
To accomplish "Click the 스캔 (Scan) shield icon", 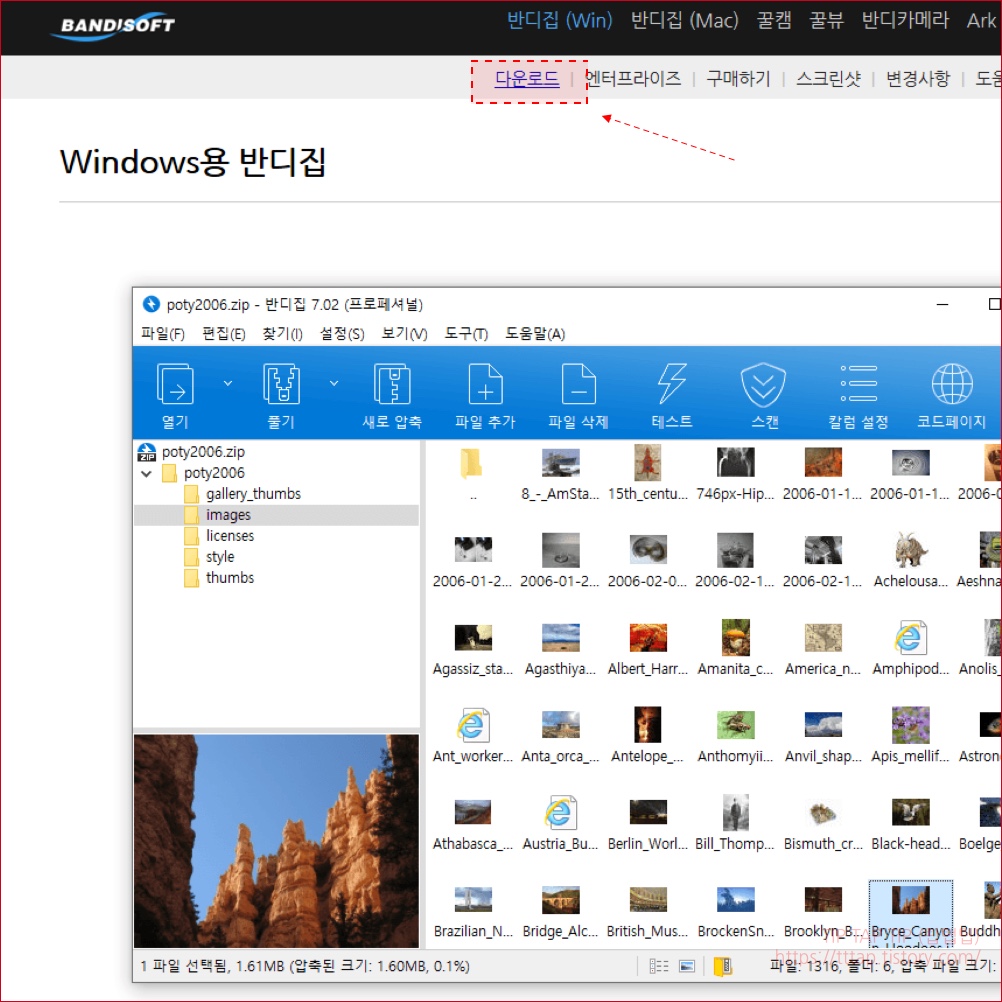I will click(763, 385).
